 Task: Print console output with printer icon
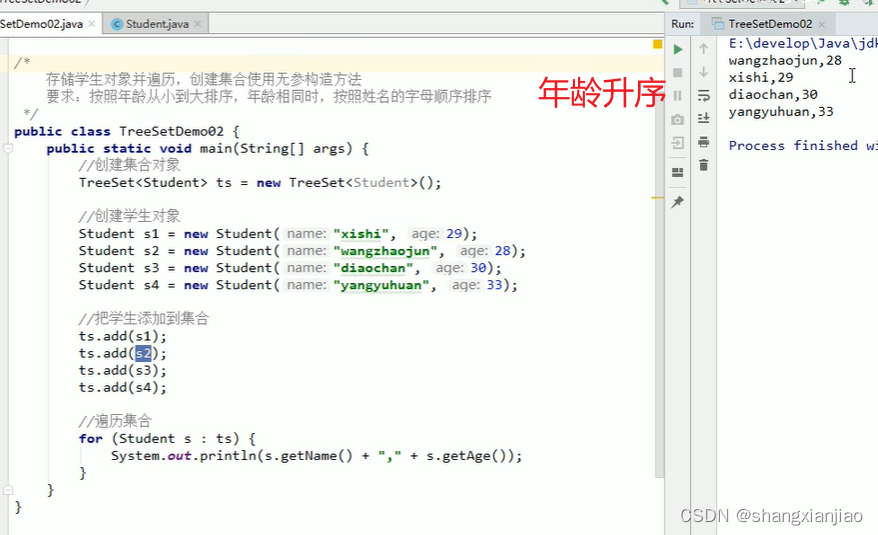(x=704, y=142)
